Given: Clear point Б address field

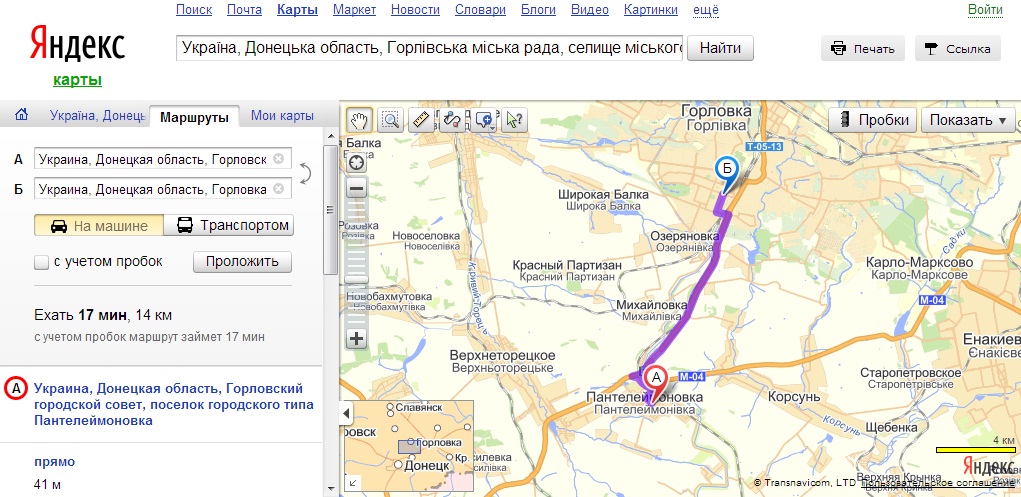Looking at the screenshot, I should pos(278,189).
